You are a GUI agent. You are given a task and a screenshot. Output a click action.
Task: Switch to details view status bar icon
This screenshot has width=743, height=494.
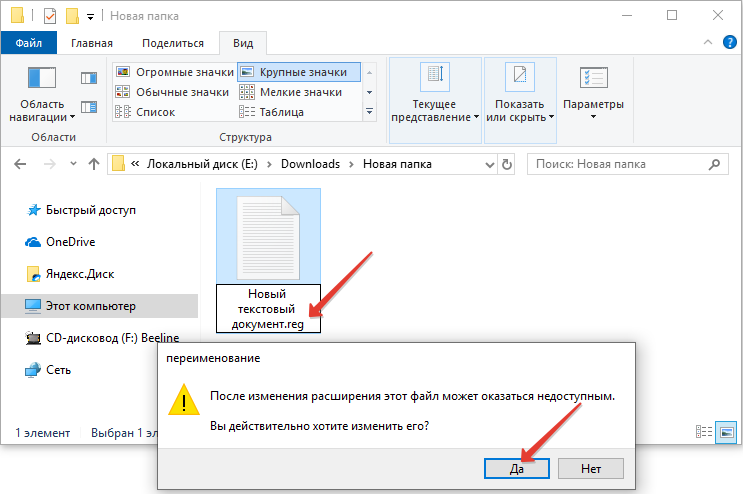[704, 432]
